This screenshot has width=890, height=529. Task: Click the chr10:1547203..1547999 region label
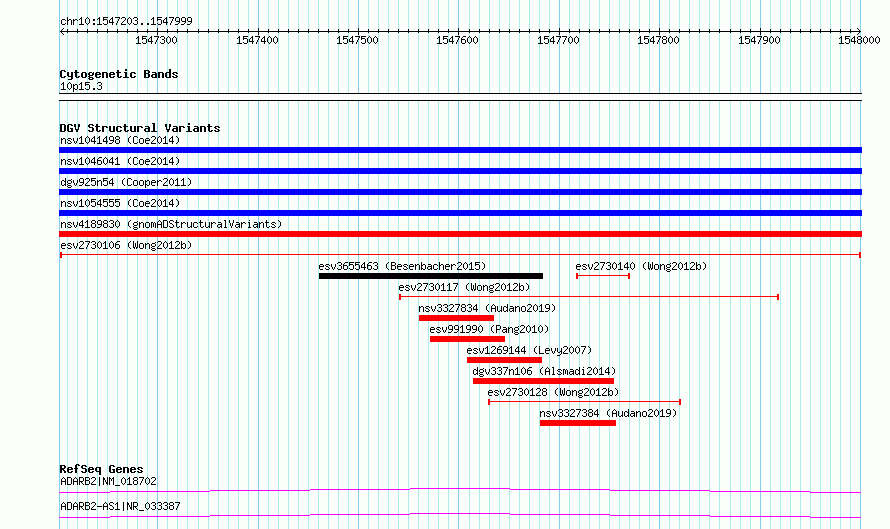click(126, 21)
